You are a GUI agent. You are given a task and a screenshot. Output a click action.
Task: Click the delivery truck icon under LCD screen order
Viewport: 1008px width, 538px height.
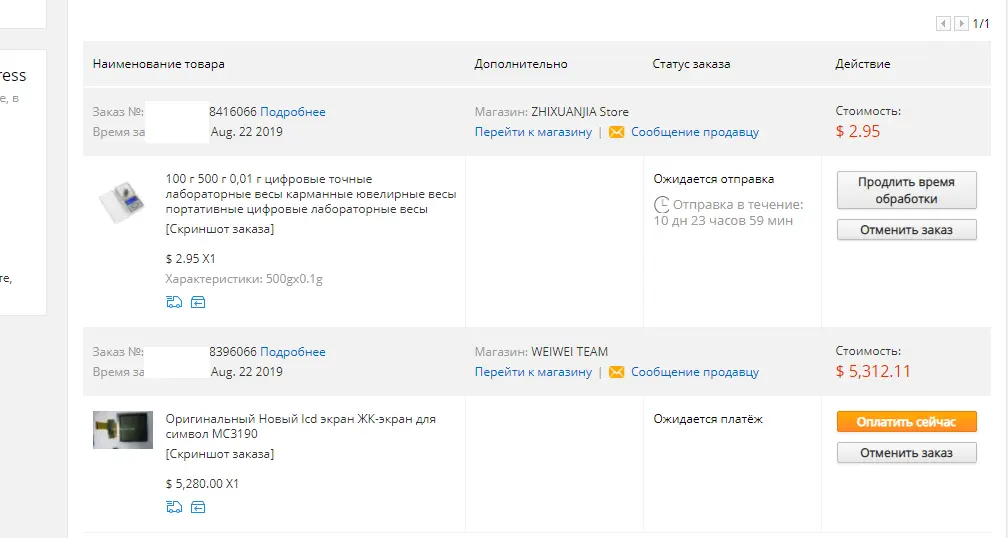[174, 507]
